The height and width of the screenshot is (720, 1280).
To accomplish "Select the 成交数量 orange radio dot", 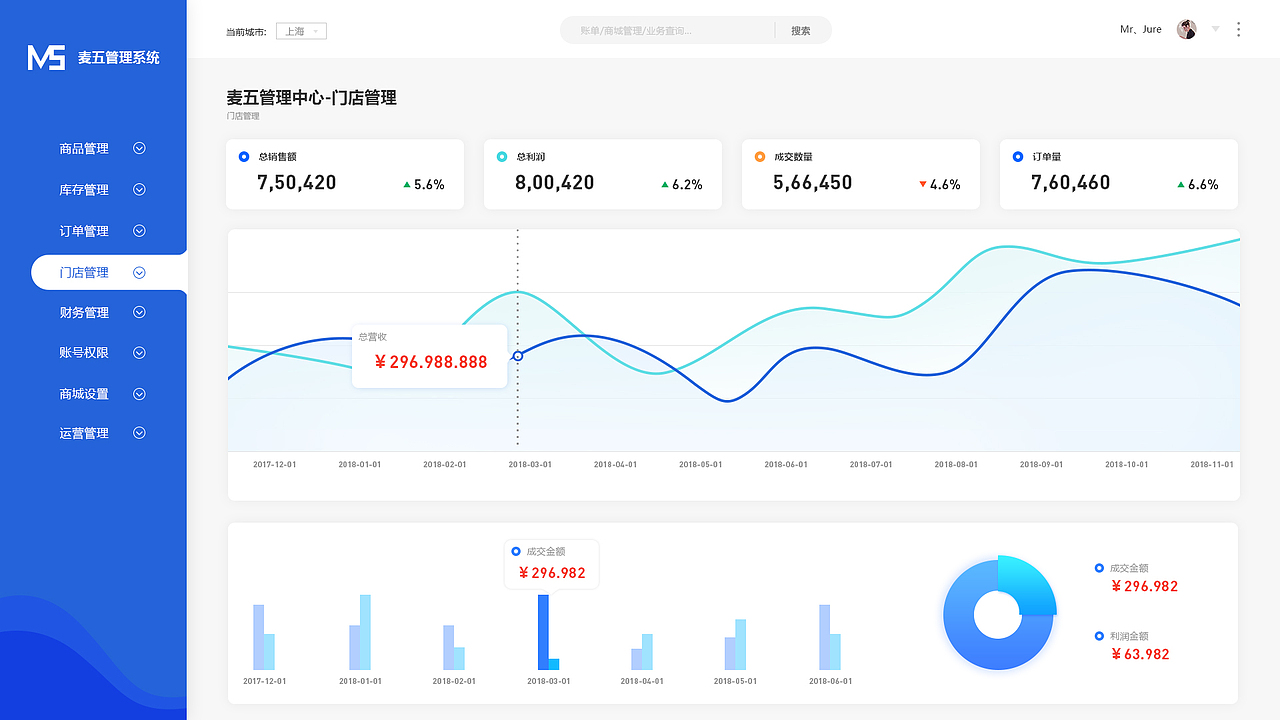I will (760, 157).
